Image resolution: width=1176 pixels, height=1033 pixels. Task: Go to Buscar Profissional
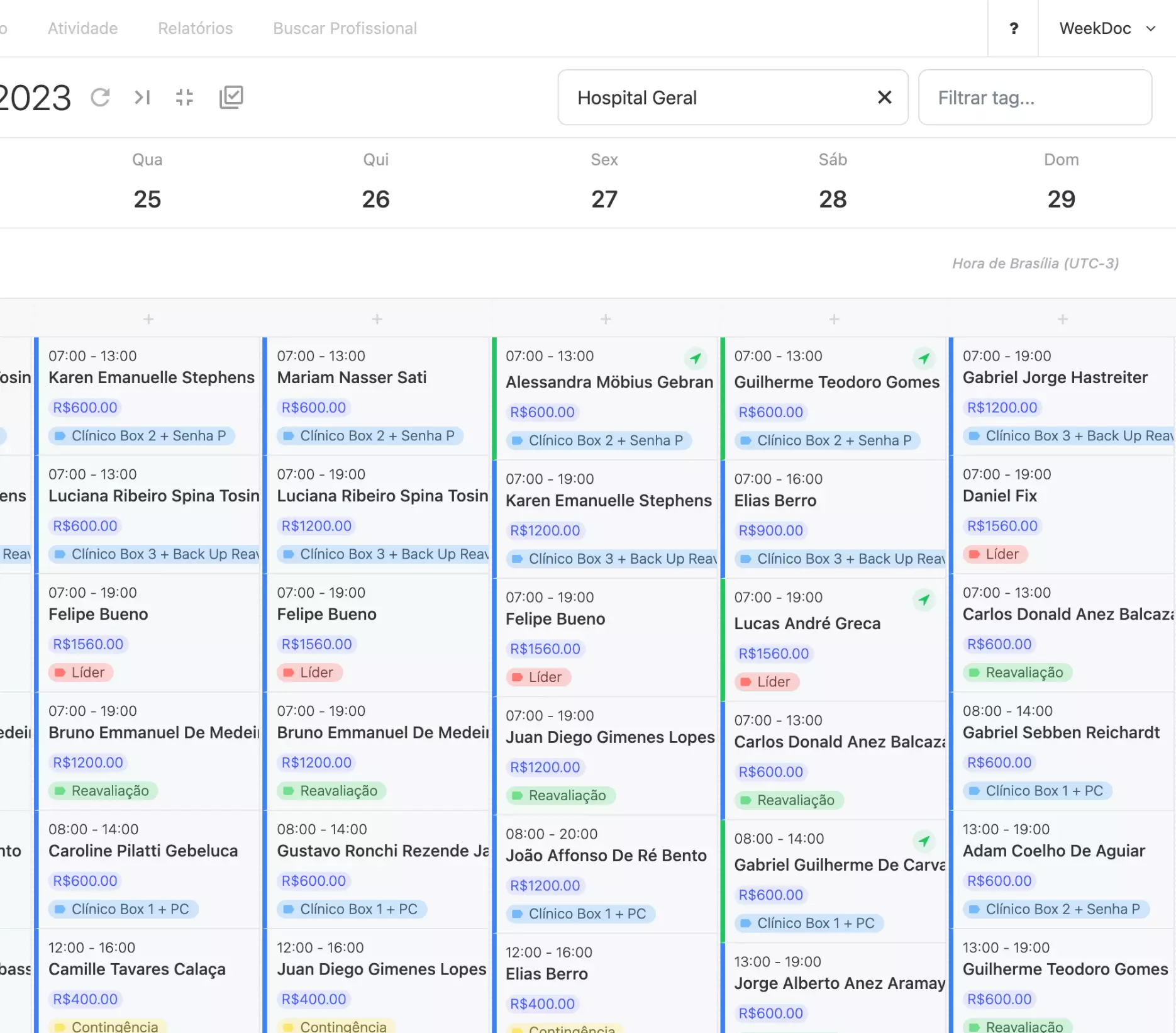(345, 28)
